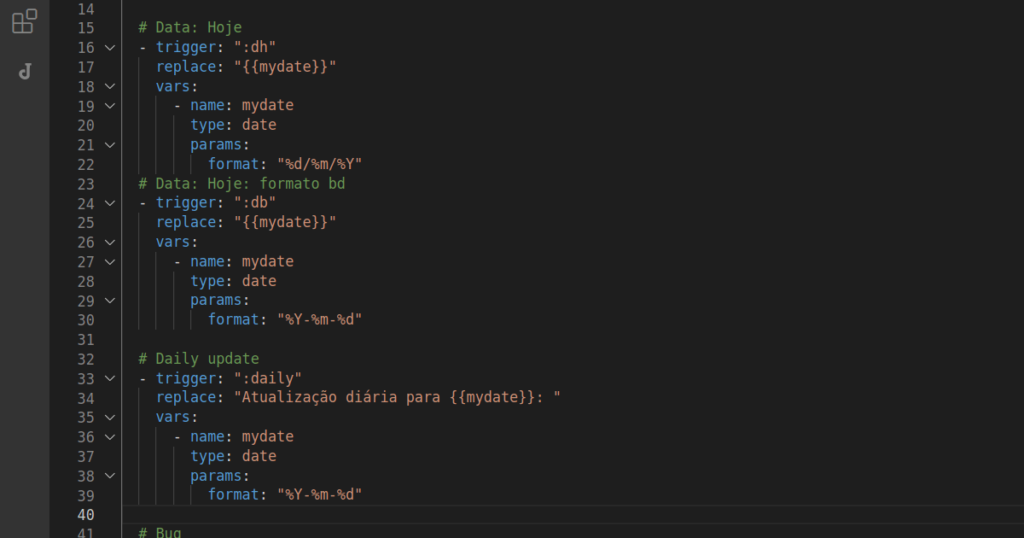
Task: Place cursor in "Atualização diária para" replace text
Action: coord(340,398)
